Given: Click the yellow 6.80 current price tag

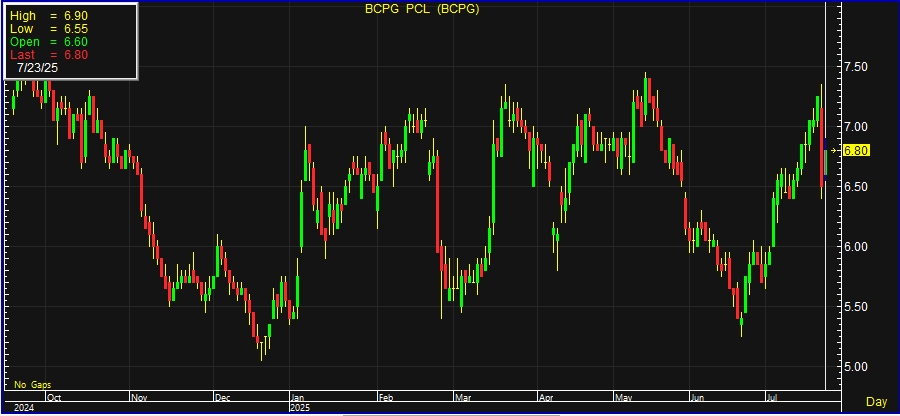Looking at the screenshot, I should [x=857, y=151].
